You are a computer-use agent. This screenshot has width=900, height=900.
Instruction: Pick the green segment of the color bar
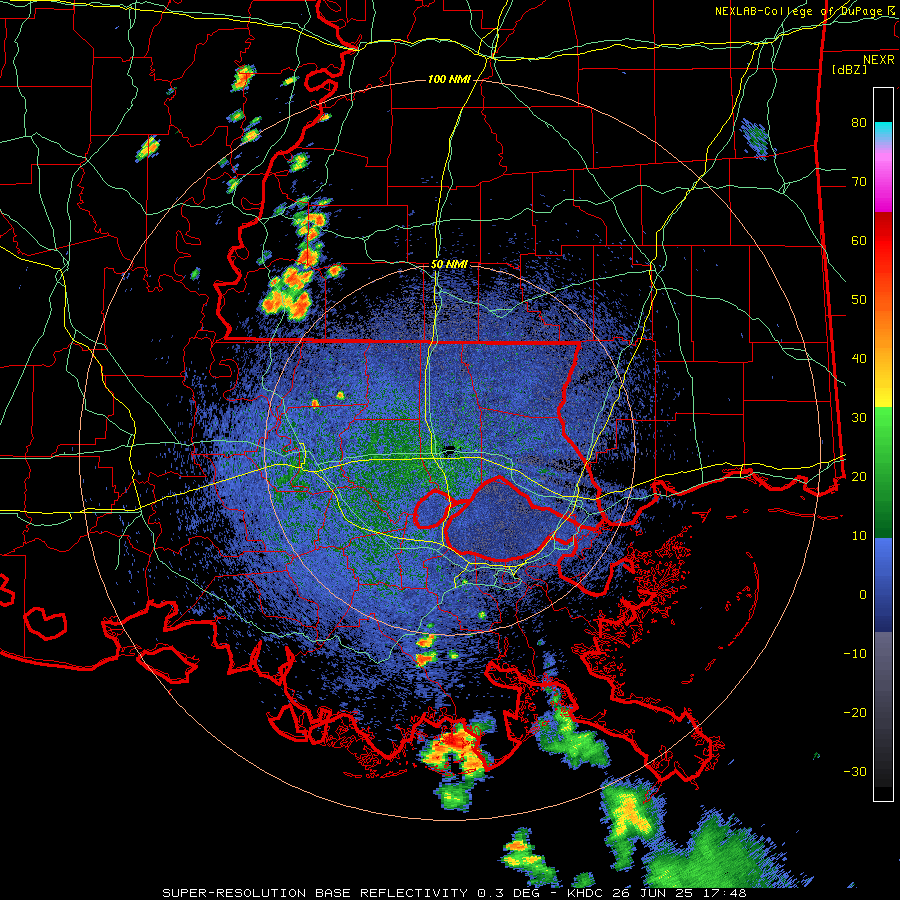[883, 472]
